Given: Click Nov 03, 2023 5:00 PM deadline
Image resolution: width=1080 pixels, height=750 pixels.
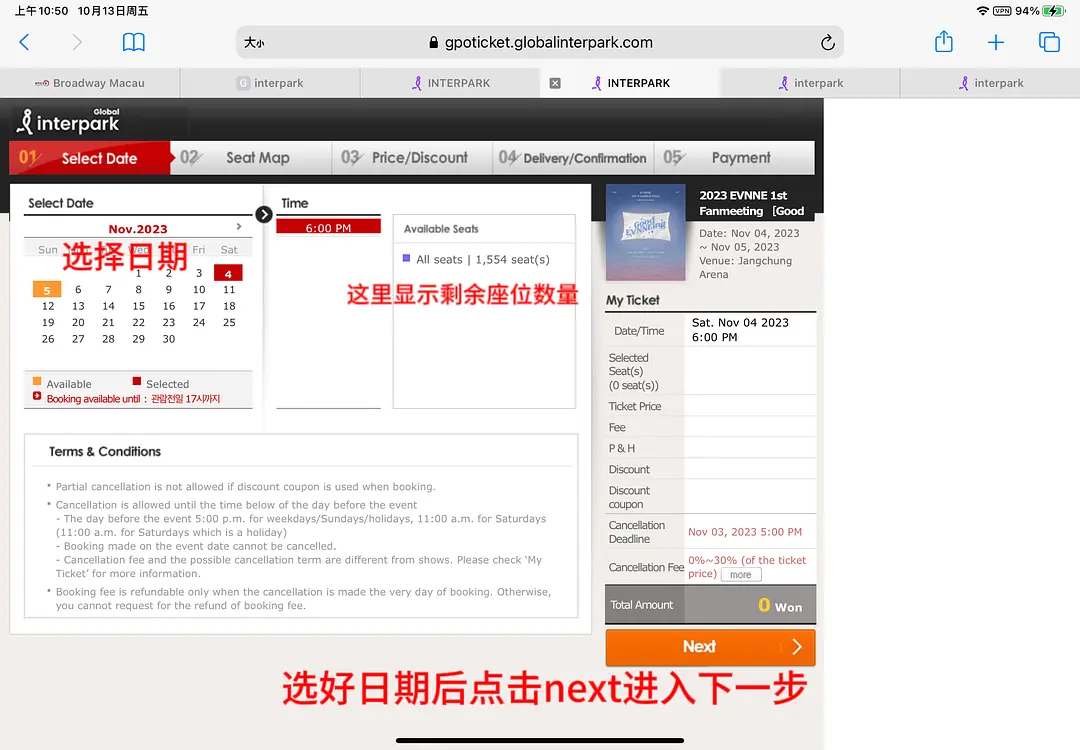Looking at the screenshot, I should 745,532.
